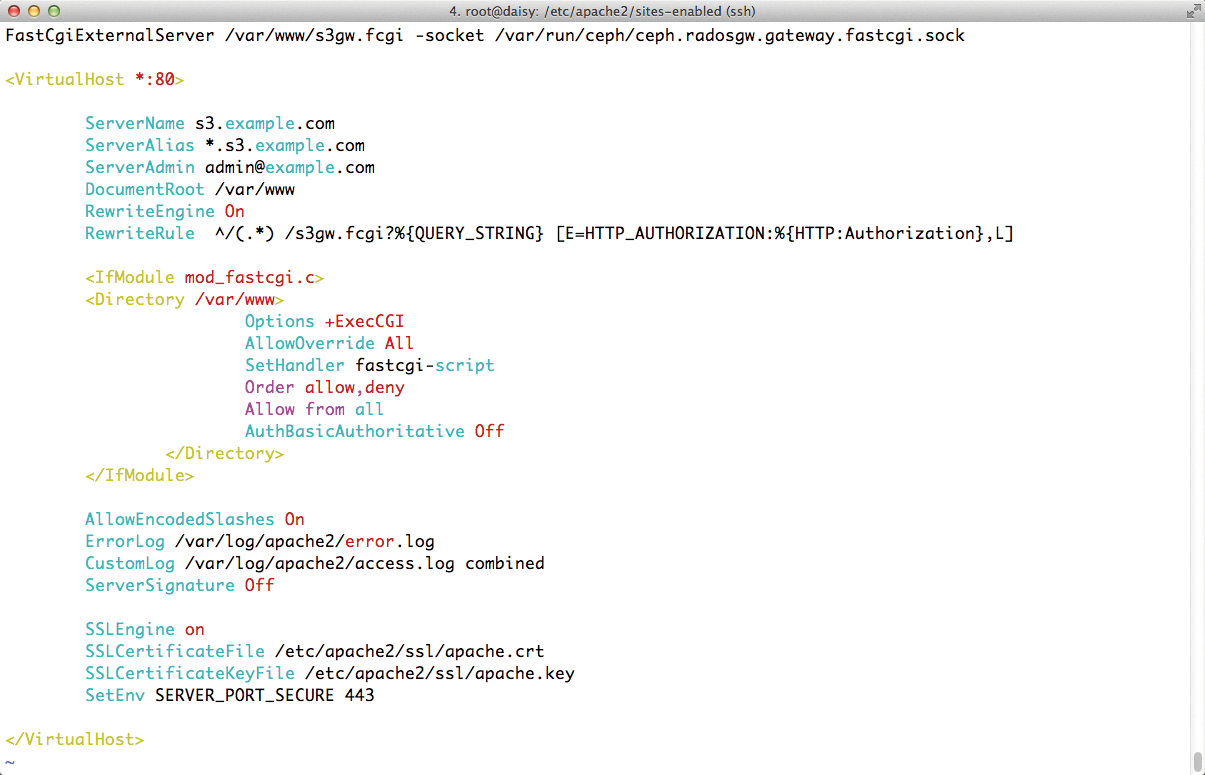Click the closing /VirtualHost tag

75,739
